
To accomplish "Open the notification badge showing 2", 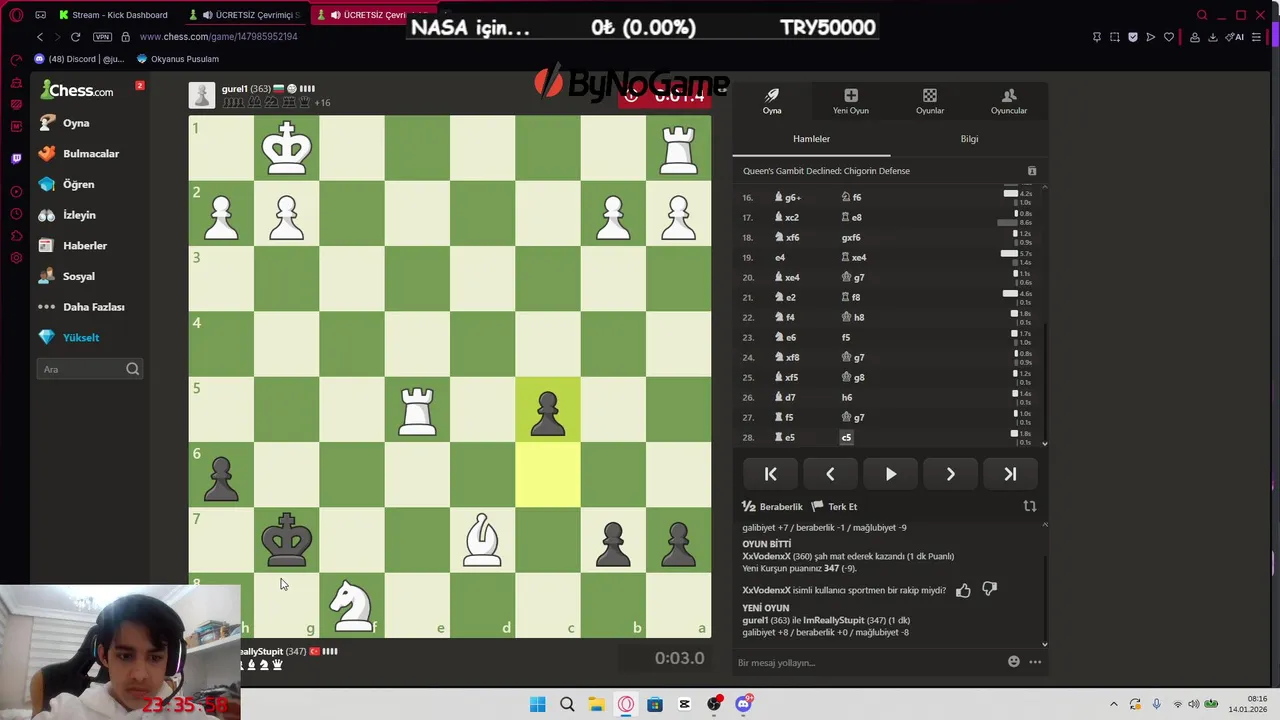I will coord(140,85).
